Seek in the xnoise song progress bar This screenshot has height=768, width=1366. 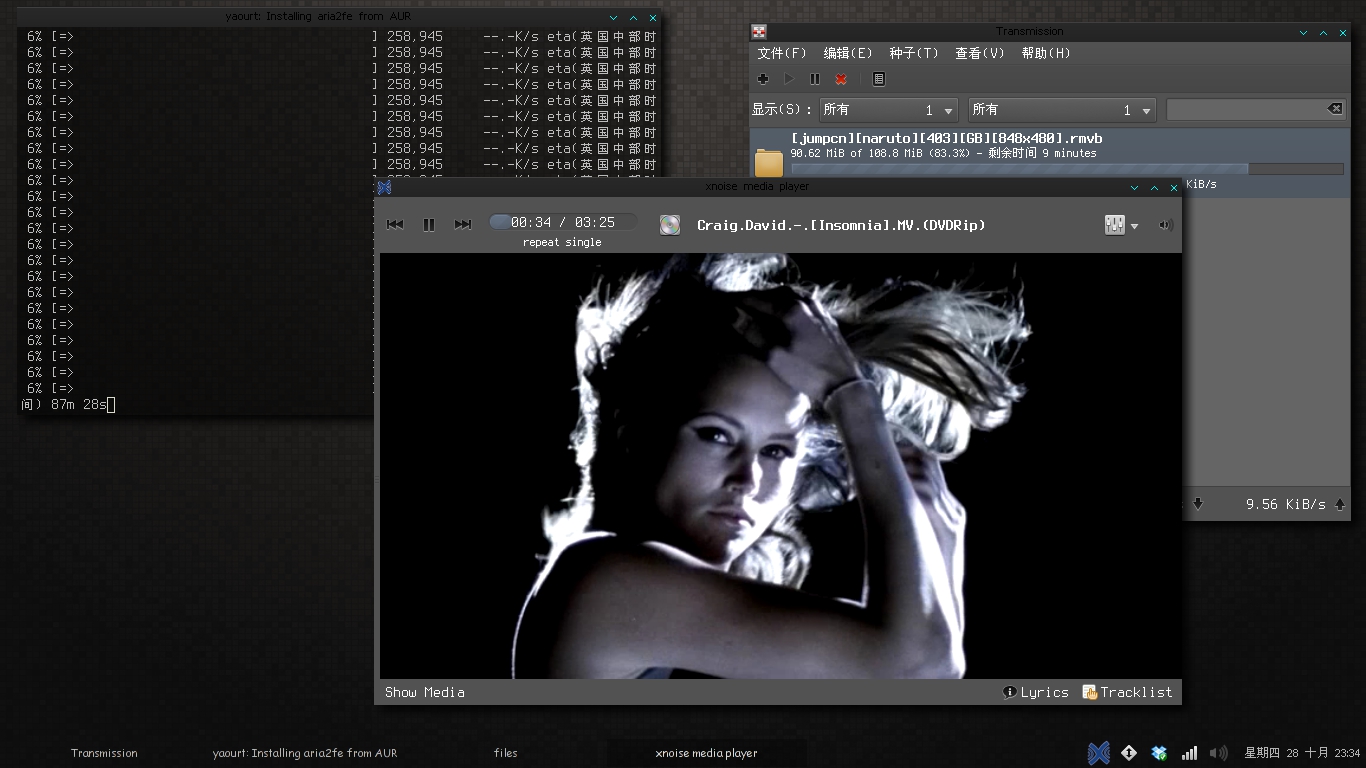click(562, 222)
